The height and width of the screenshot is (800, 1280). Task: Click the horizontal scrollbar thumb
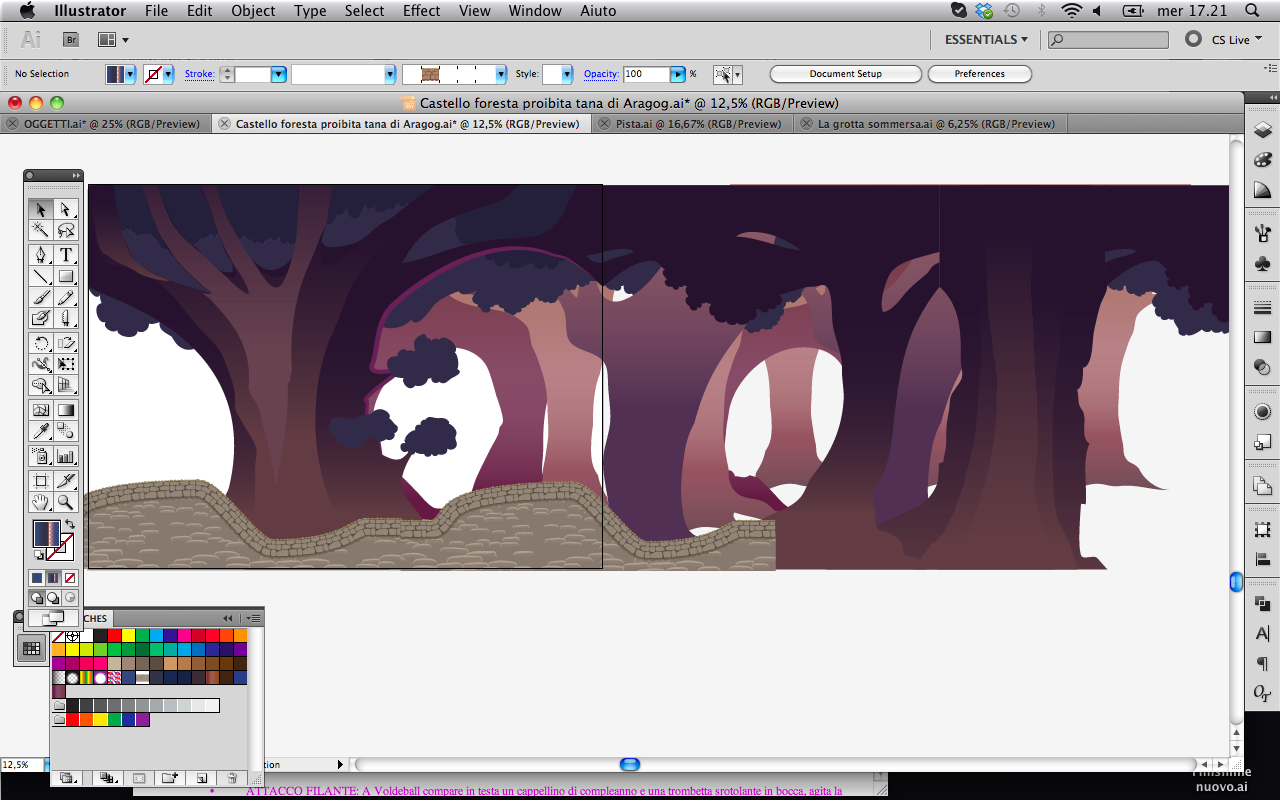pyautogui.click(x=629, y=764)
